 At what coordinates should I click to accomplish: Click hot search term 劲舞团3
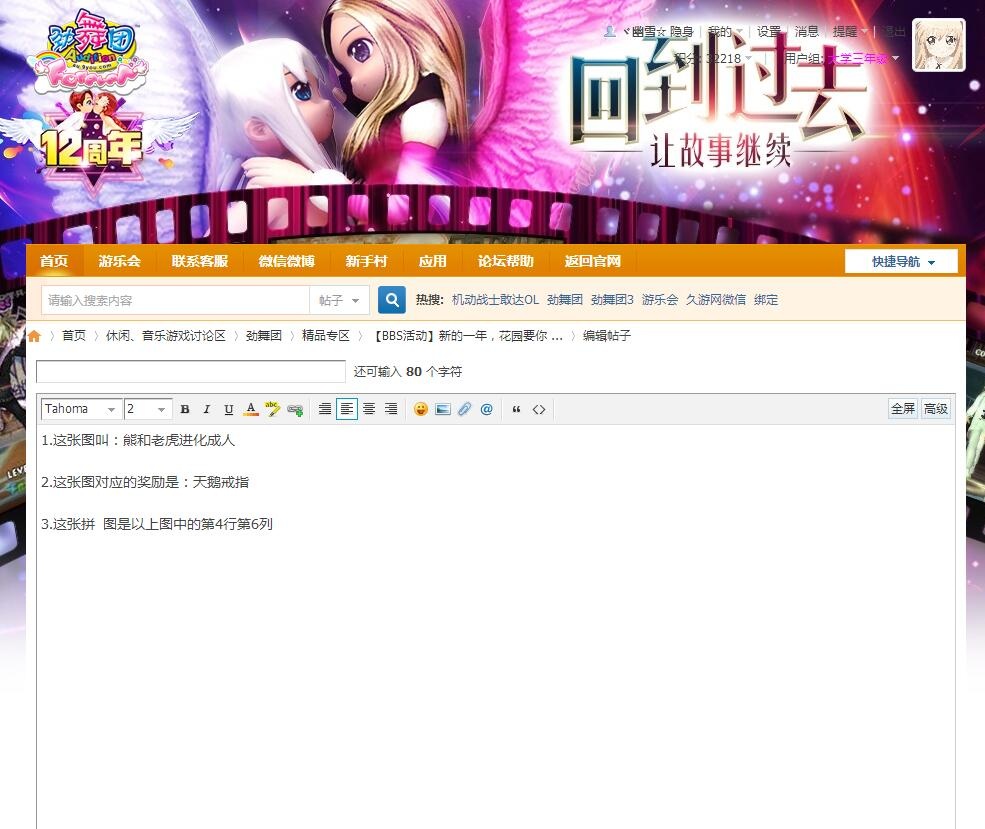tap(612, 300)
